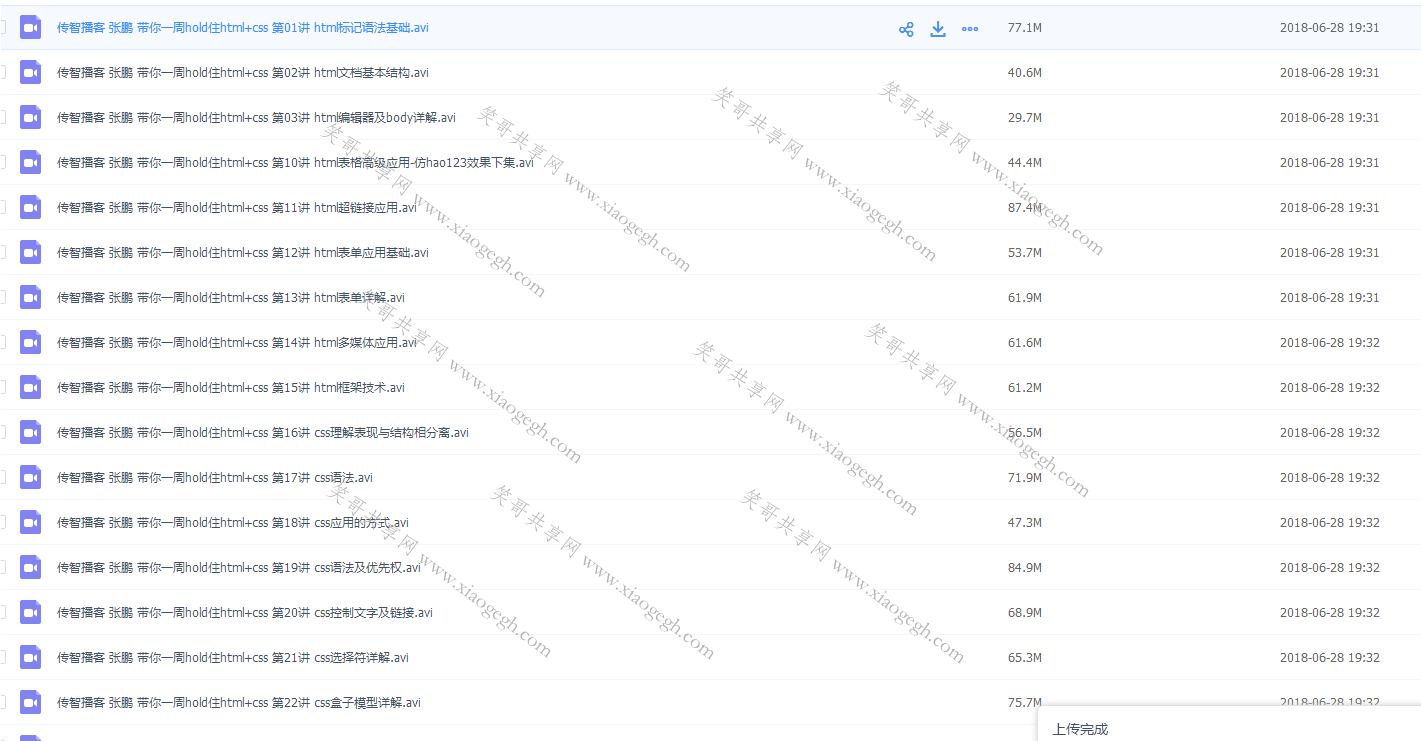Image resolution: width=1421 pixels, height=741 pixels.
Task: Click the video file icon for 第19讲 css语法及优先权
Action: 31,568
